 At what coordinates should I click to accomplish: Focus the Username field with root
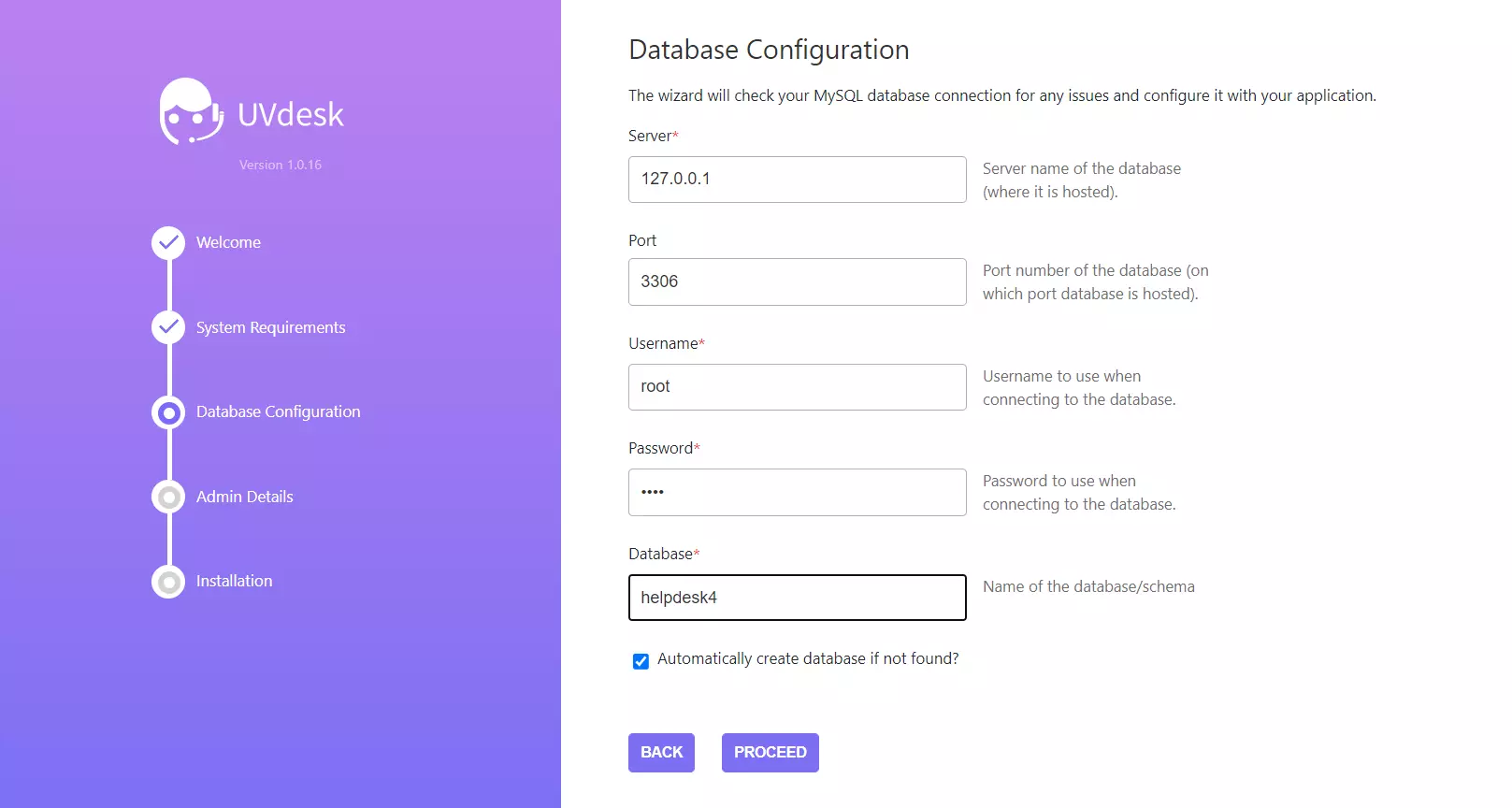tap(797, 387)
